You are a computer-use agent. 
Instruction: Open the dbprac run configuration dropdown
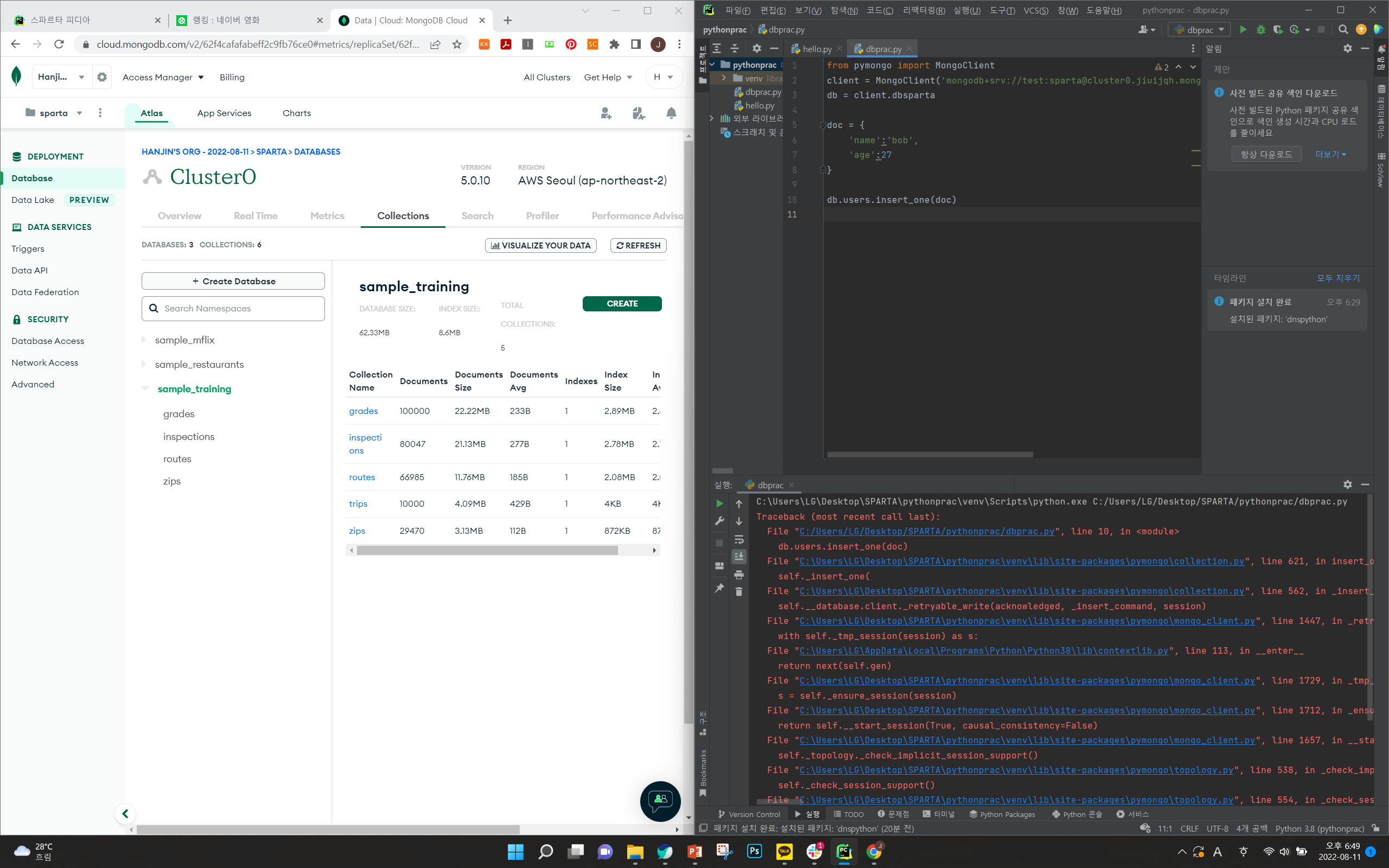pos(1199,30)
